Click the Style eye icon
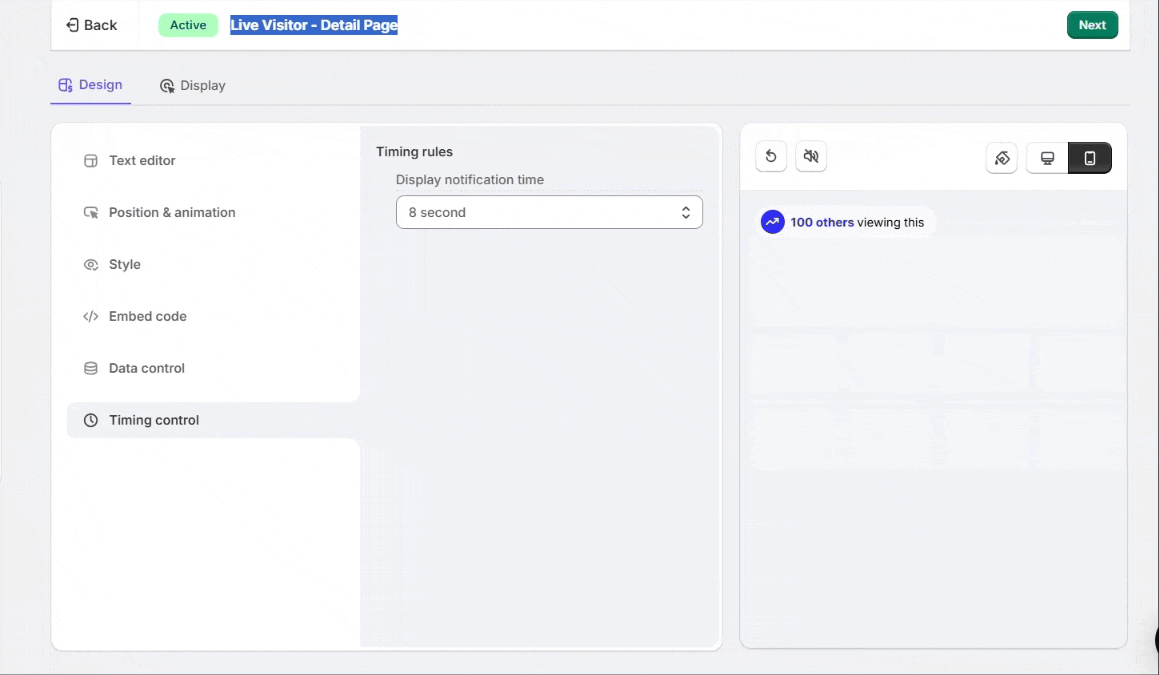 91,264
